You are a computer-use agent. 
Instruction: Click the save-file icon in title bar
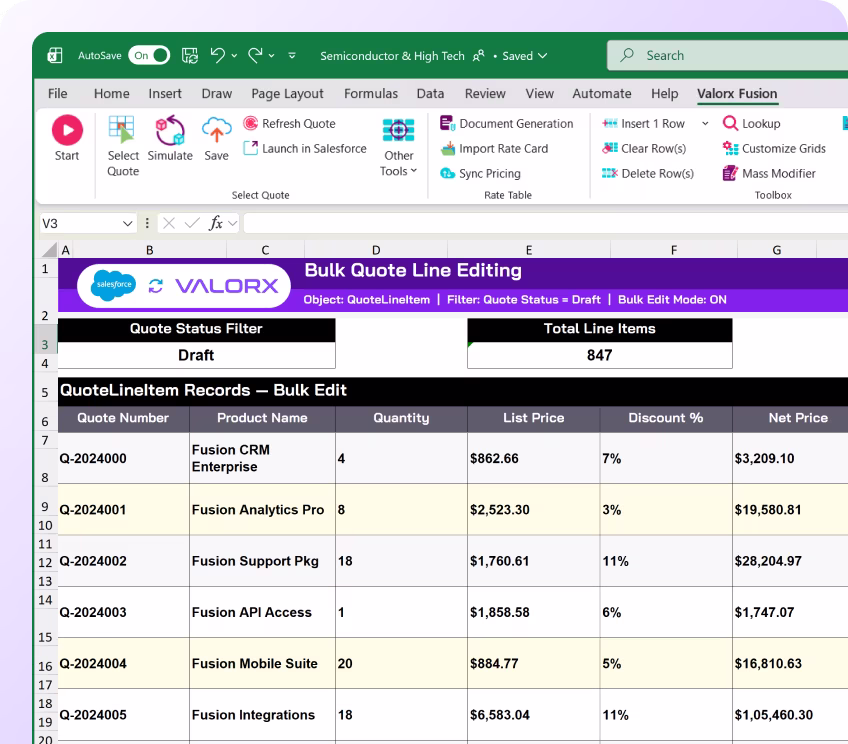tap(189, 55)
